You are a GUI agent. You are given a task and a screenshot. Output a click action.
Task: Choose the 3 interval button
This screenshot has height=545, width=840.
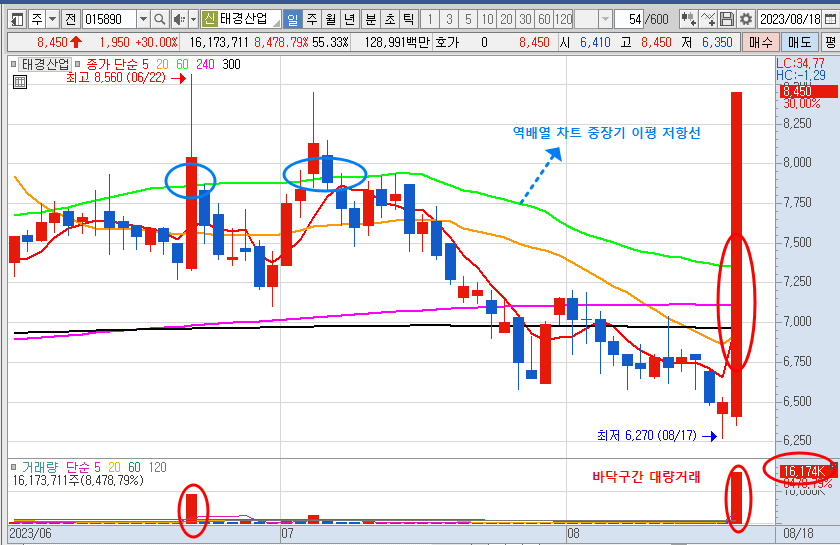[x=449, y=20]
